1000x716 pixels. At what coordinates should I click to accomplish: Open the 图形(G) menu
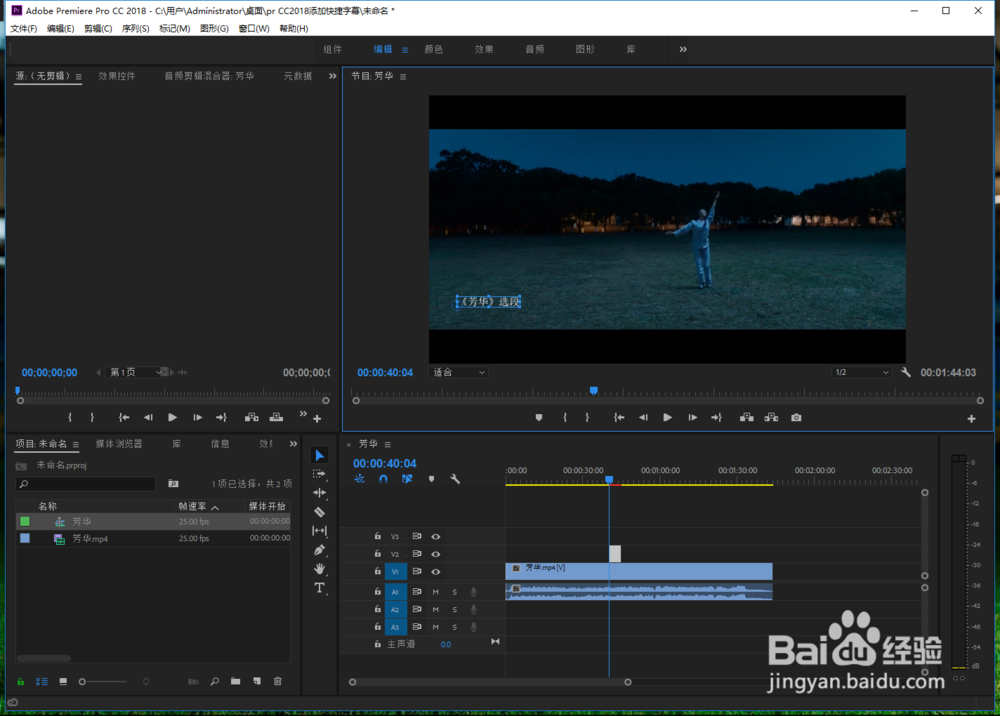pos(214,29)
